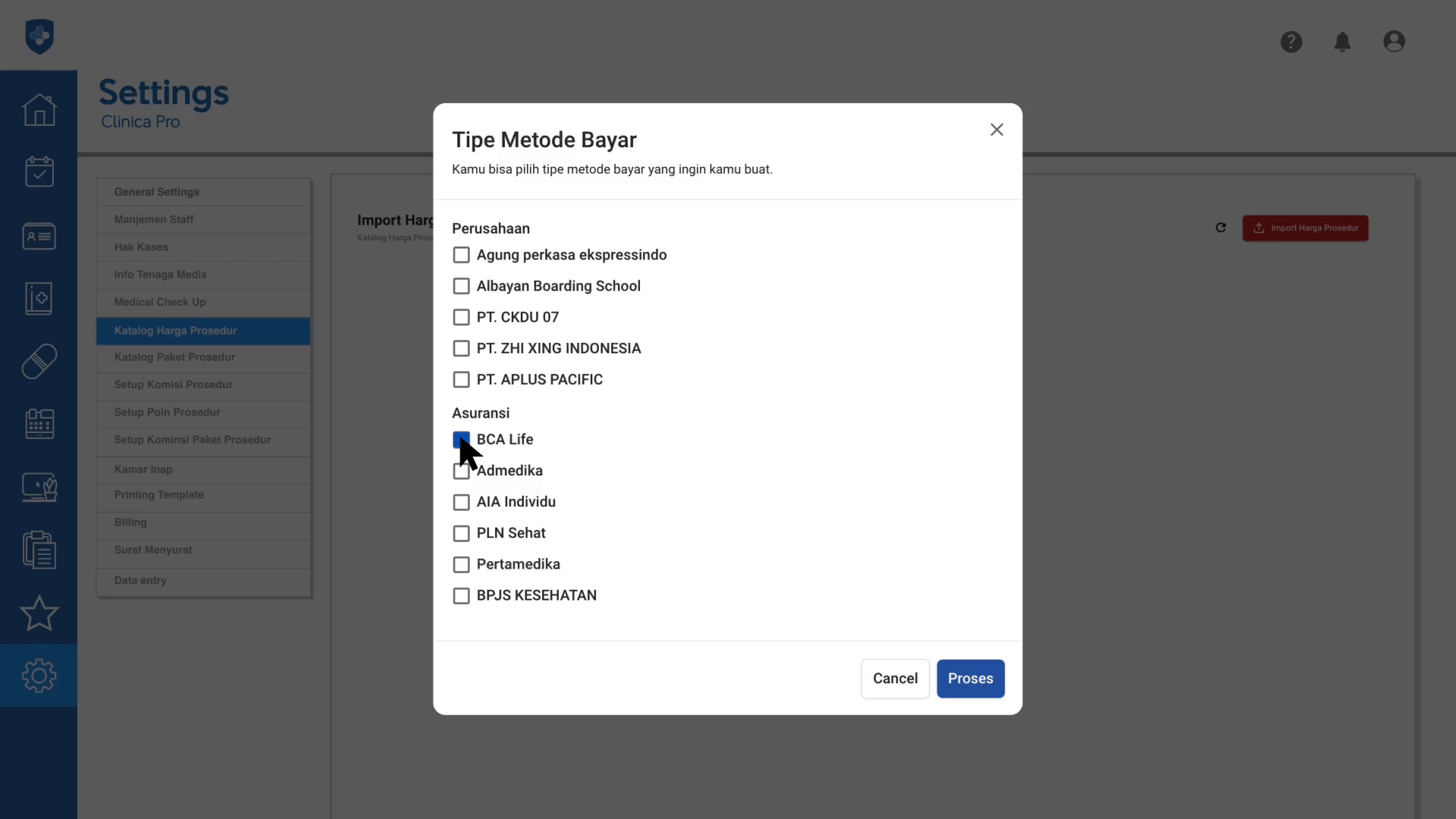Click the patient ID card sidebar icon
The height and width of the screenshot is (819, 1456).
coord(39,236)
